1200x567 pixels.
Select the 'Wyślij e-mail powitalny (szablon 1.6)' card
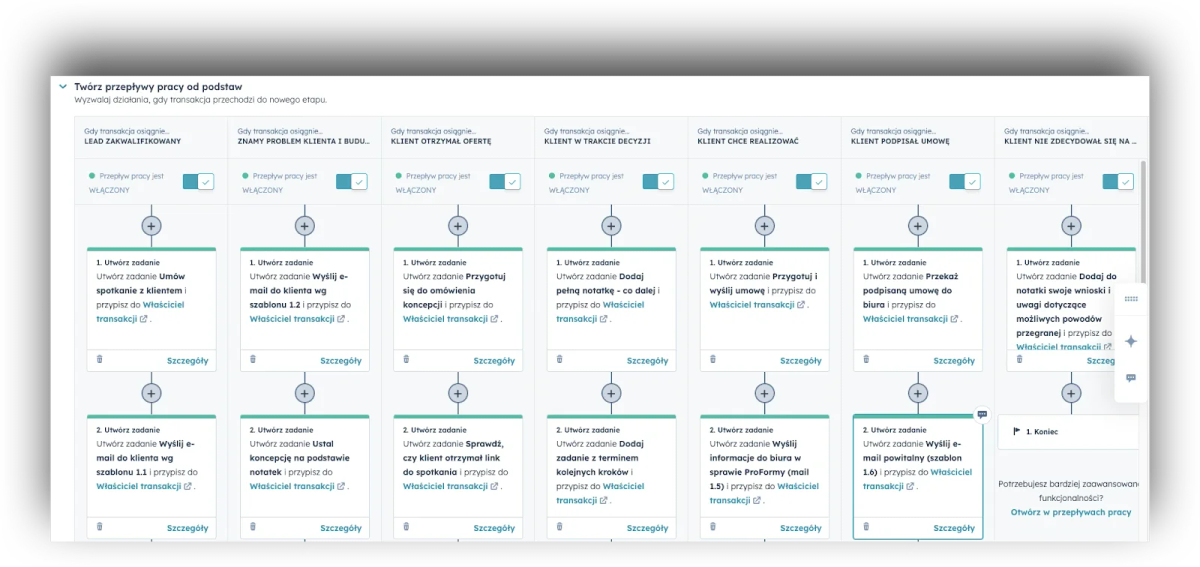click(917, 478)
